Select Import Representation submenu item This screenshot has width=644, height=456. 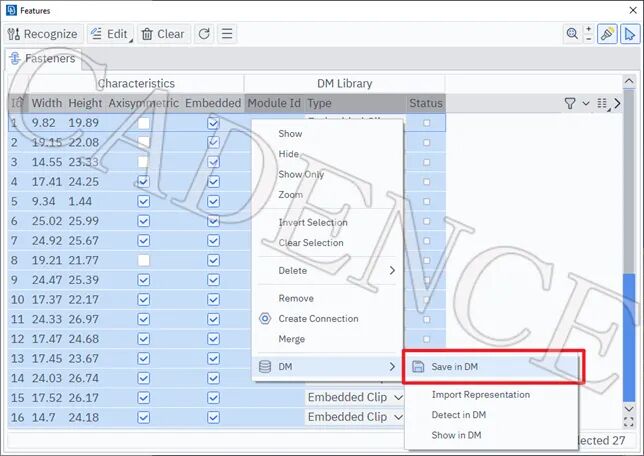[492, 394]
